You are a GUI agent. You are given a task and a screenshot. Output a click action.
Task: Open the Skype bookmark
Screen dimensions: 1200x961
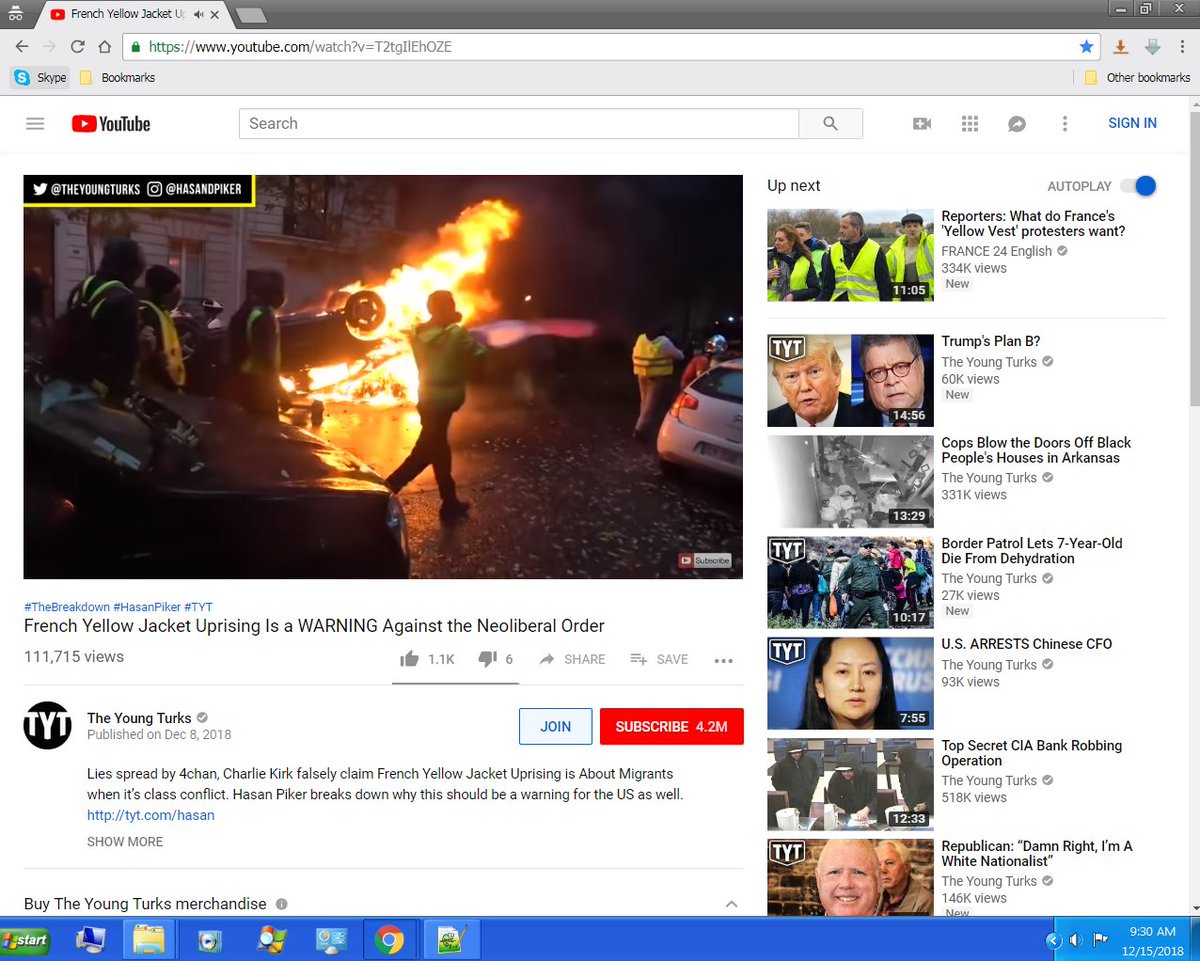point(40,77)
